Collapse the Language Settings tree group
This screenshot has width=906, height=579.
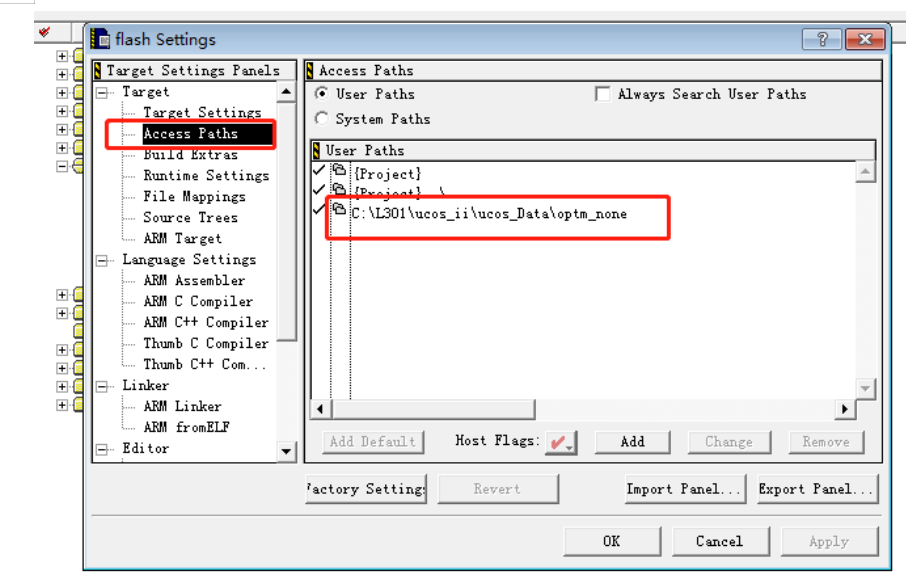point(102,261)
